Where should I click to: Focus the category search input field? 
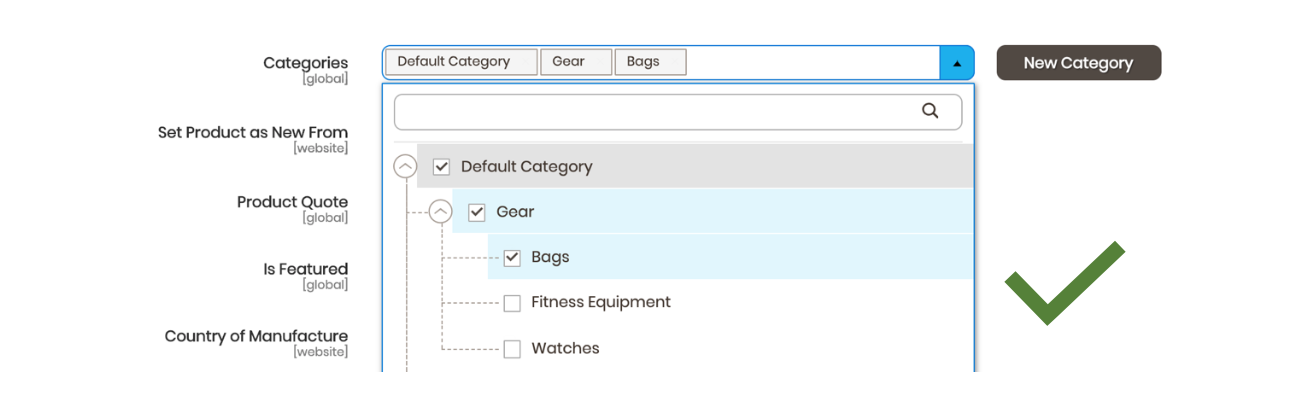point(678,112)
